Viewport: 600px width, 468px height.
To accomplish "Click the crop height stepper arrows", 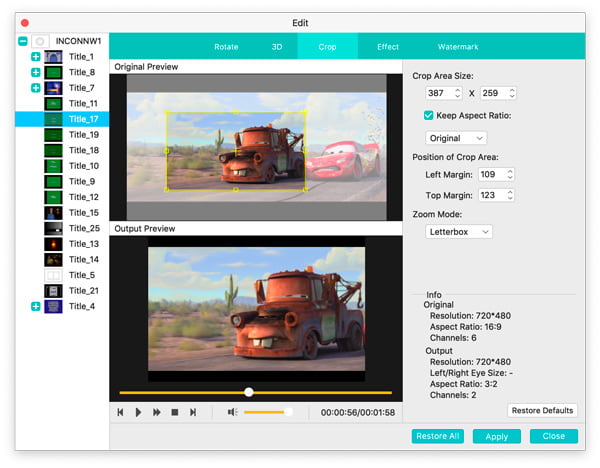I will (512, 93).
